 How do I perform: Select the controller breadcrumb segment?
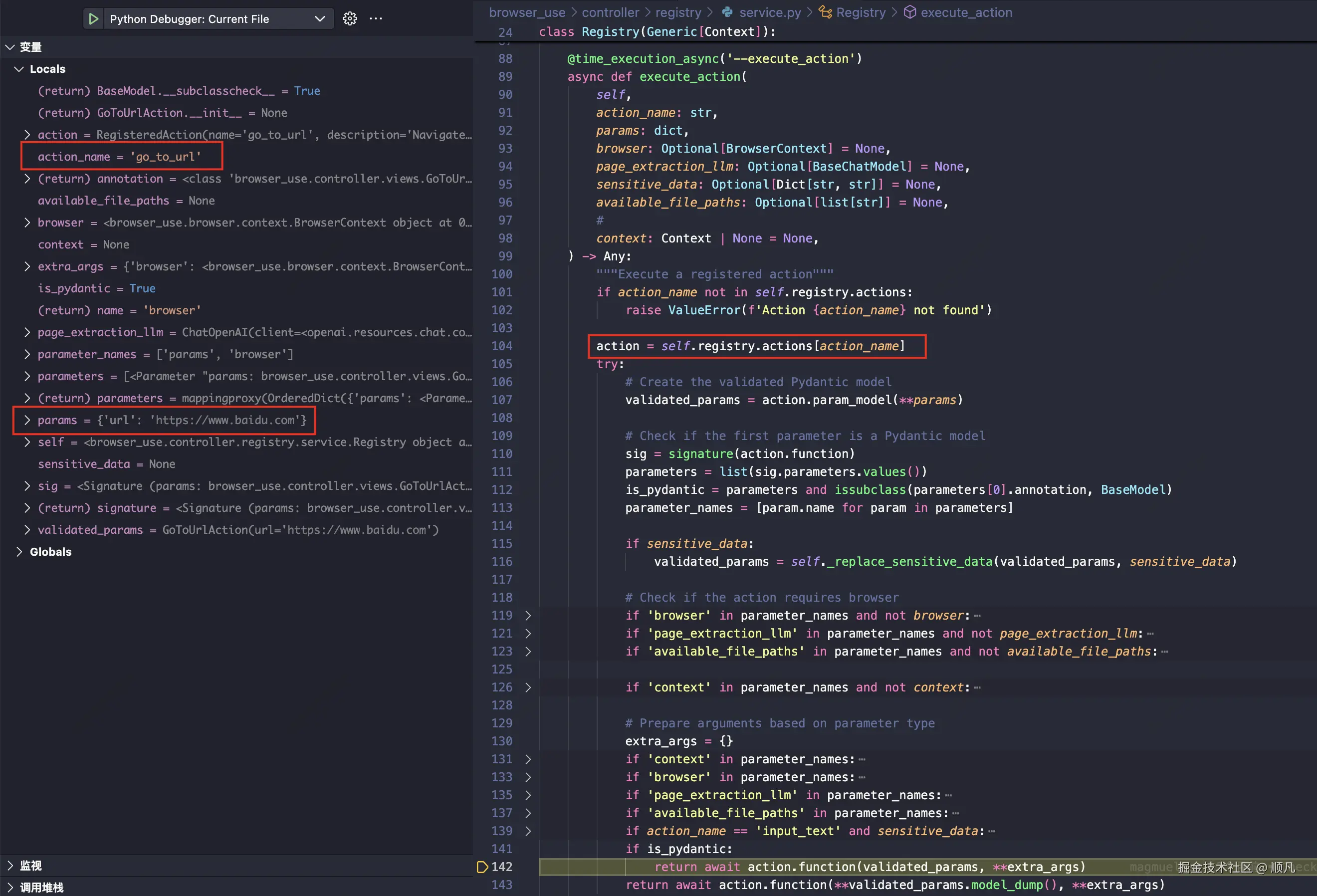pyautogui.click(x=610, y=12)
